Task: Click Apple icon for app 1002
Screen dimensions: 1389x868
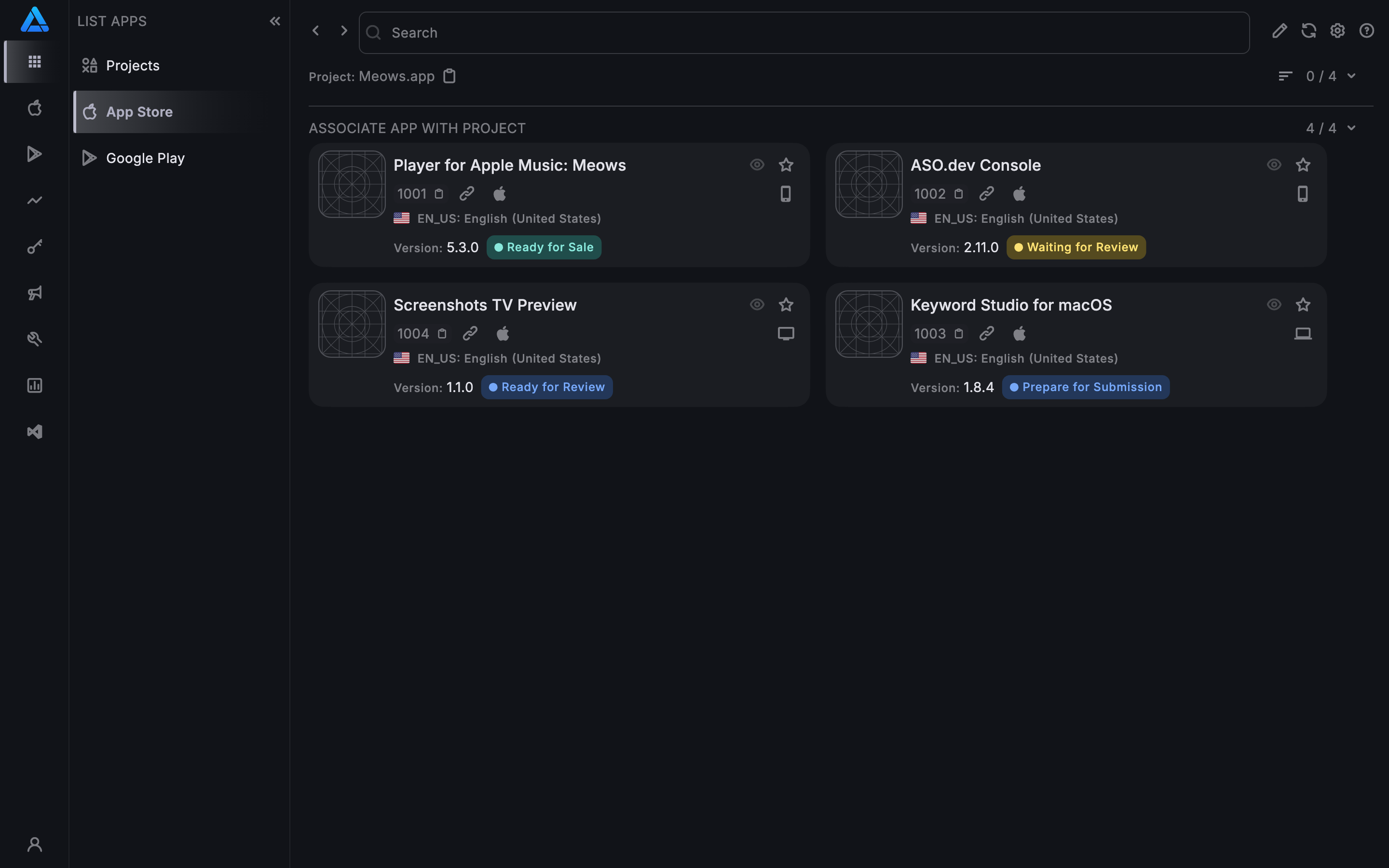Action: (1020, 193)
